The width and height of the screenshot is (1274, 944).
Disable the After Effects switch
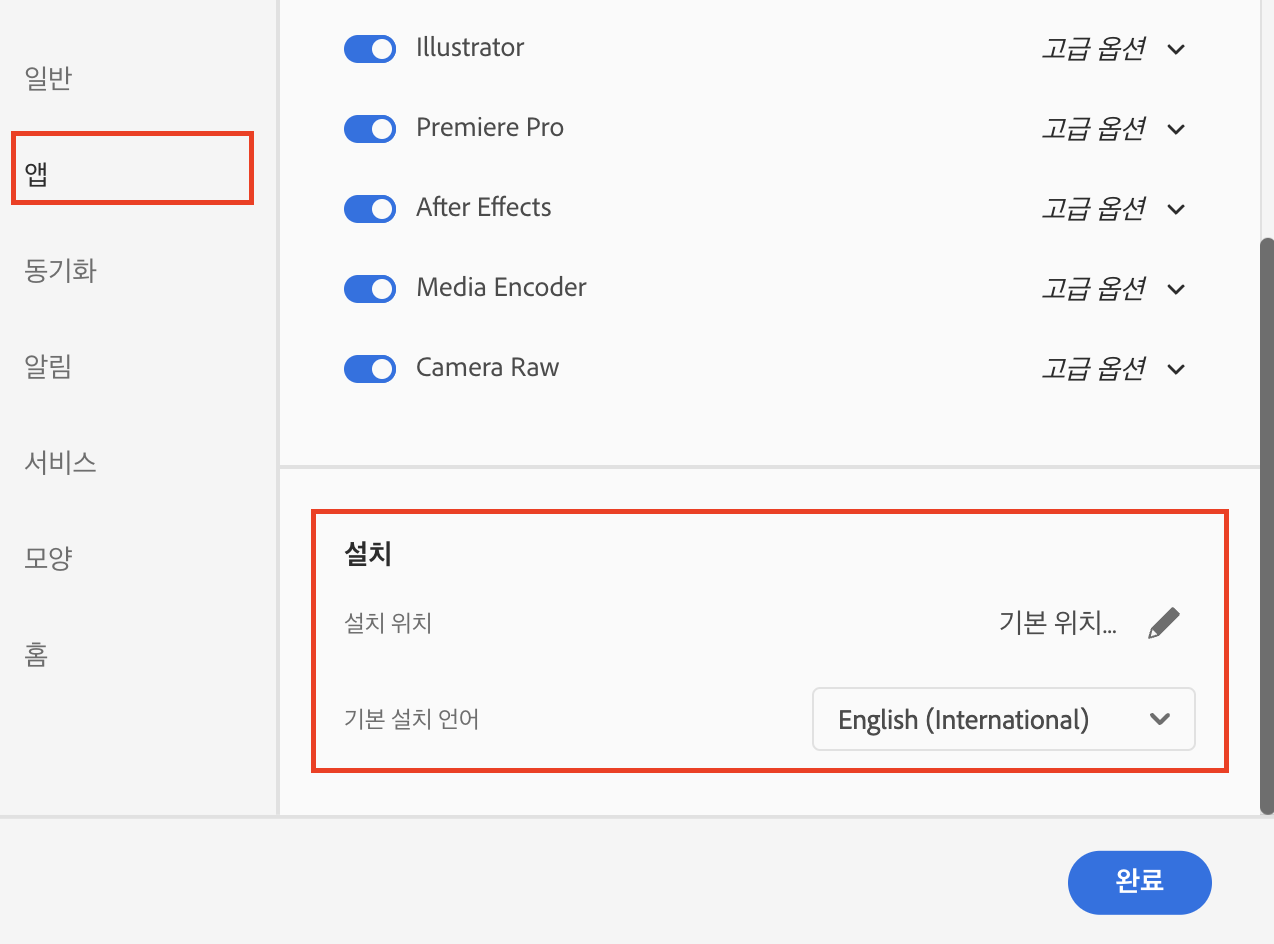370,209
